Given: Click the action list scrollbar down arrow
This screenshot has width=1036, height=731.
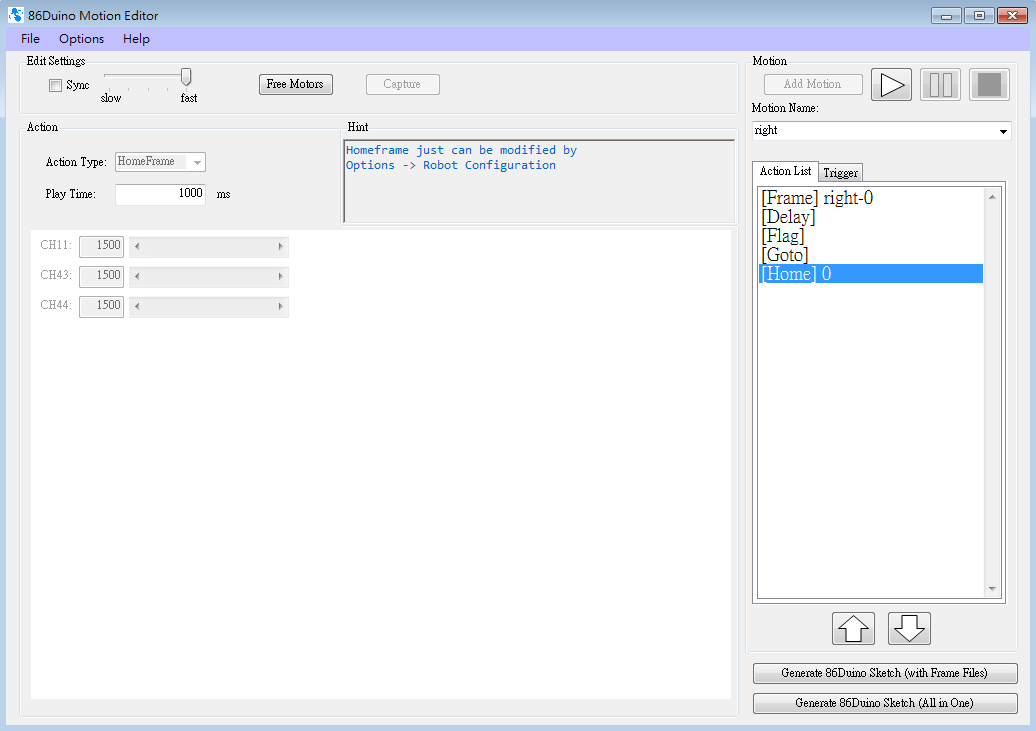Looking at the screenshot, I should [992, 589].
